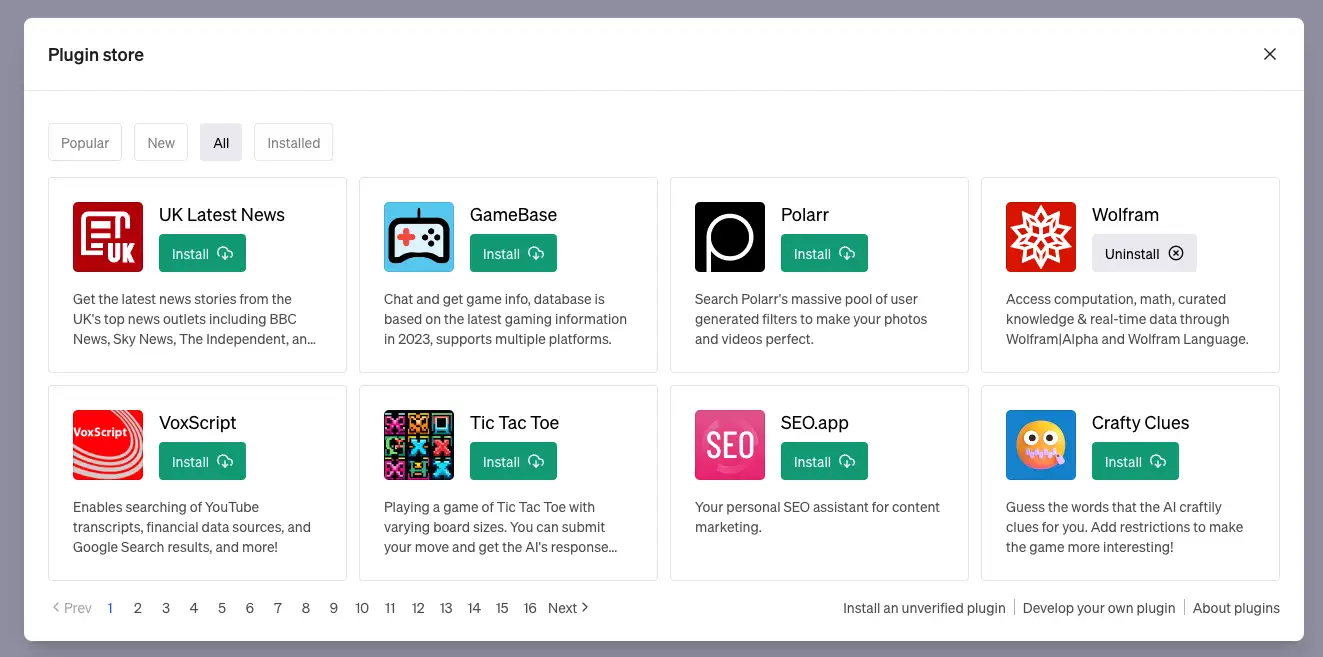The height and width of the screenshot is (657, 1323).
Task: Install the GameBase plugin
Action: [x=512, y=253]
